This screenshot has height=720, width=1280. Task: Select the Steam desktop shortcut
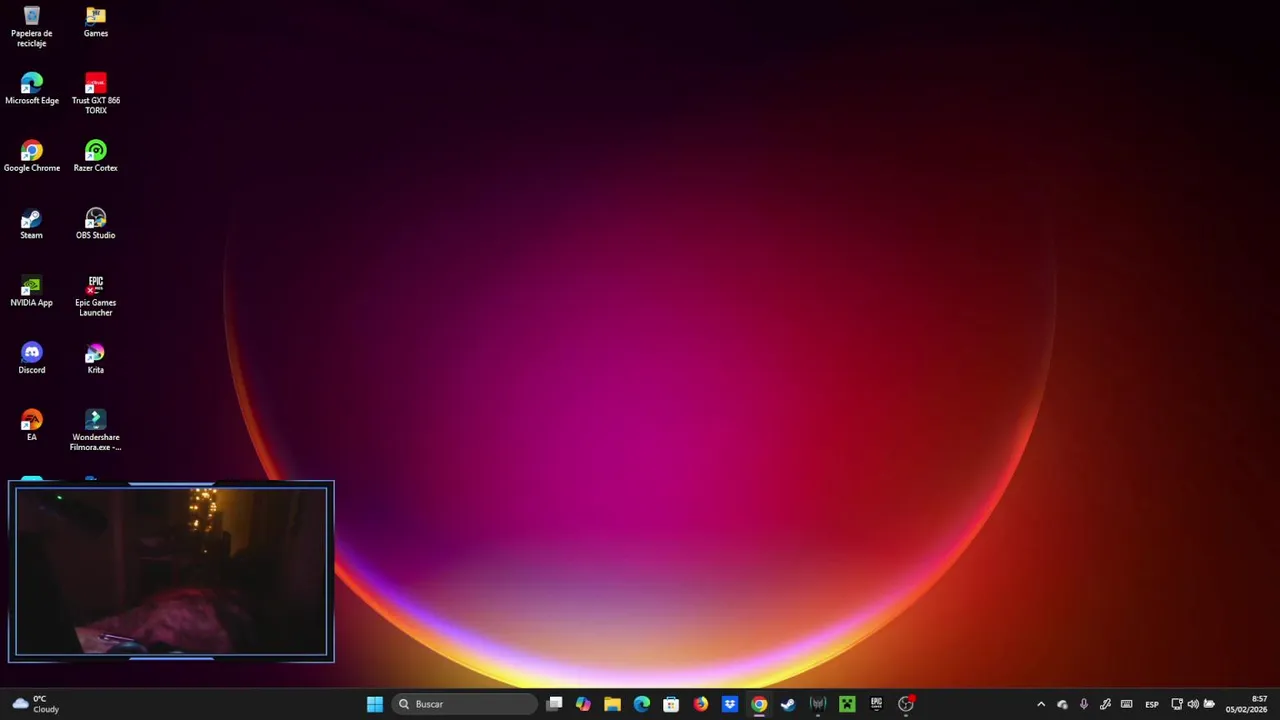(x=32, y=224)
